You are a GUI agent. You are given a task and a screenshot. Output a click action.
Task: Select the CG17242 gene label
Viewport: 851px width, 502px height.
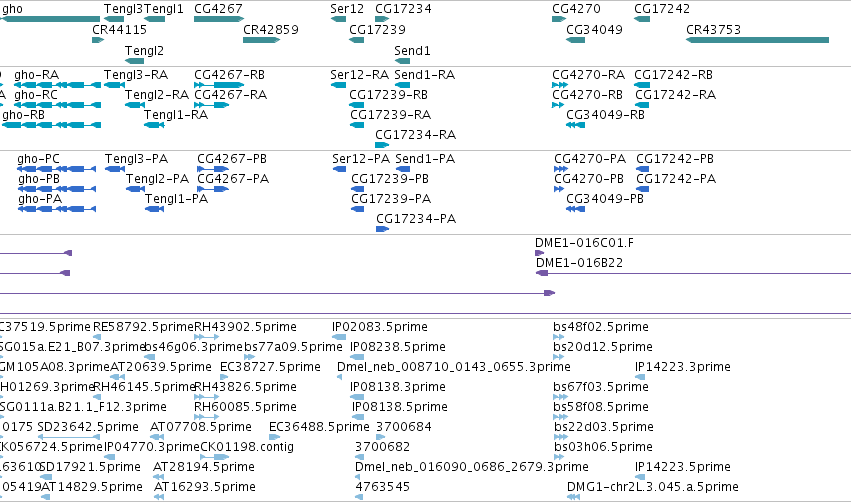[662, 9]
